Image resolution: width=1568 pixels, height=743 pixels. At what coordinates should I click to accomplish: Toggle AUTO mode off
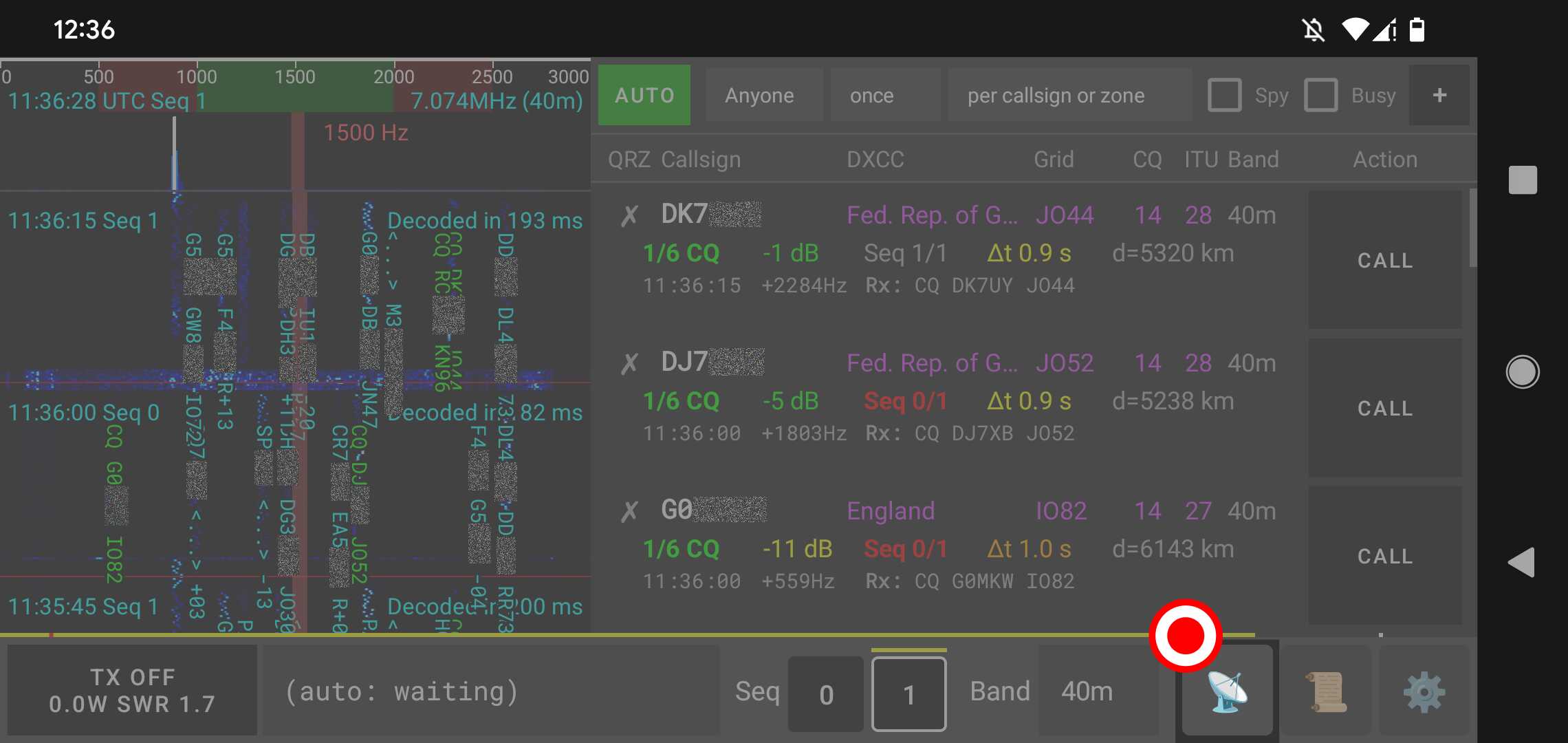click(644, 95)
